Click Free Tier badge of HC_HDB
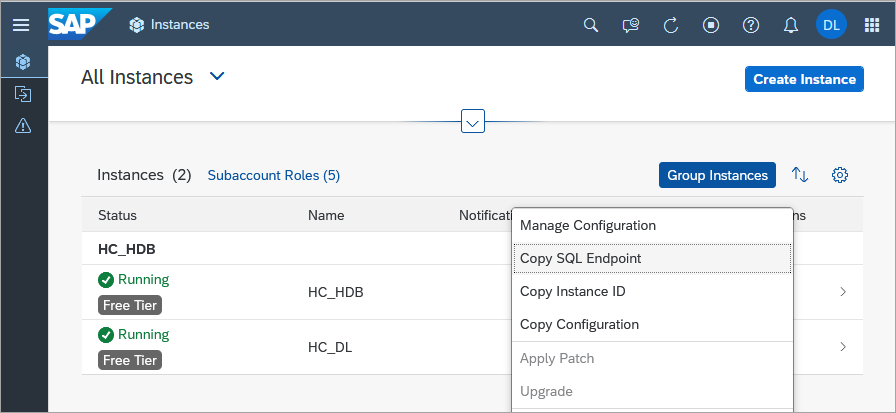The width and height of the screenshot is (896, 413). [130, 305]
